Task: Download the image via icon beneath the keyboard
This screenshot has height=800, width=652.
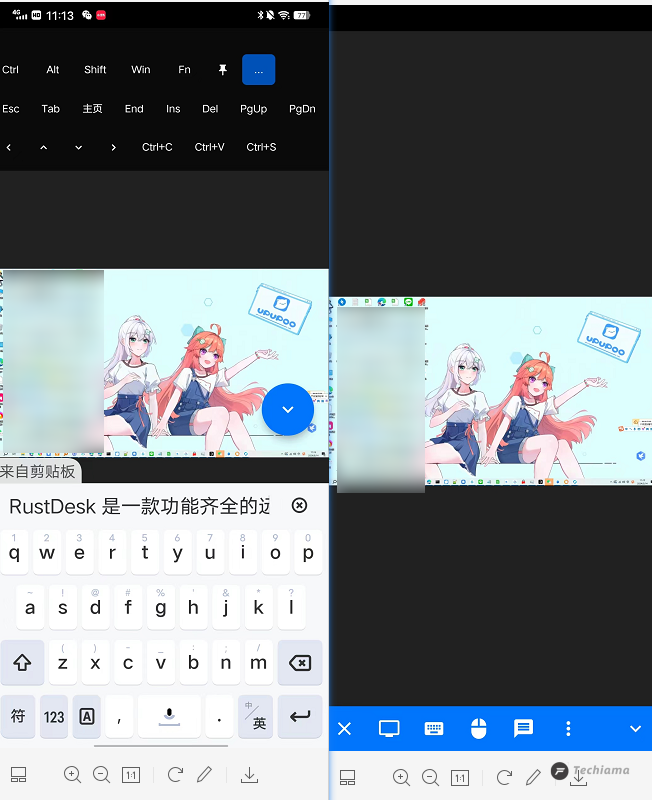Action: (x=249, y=775)
